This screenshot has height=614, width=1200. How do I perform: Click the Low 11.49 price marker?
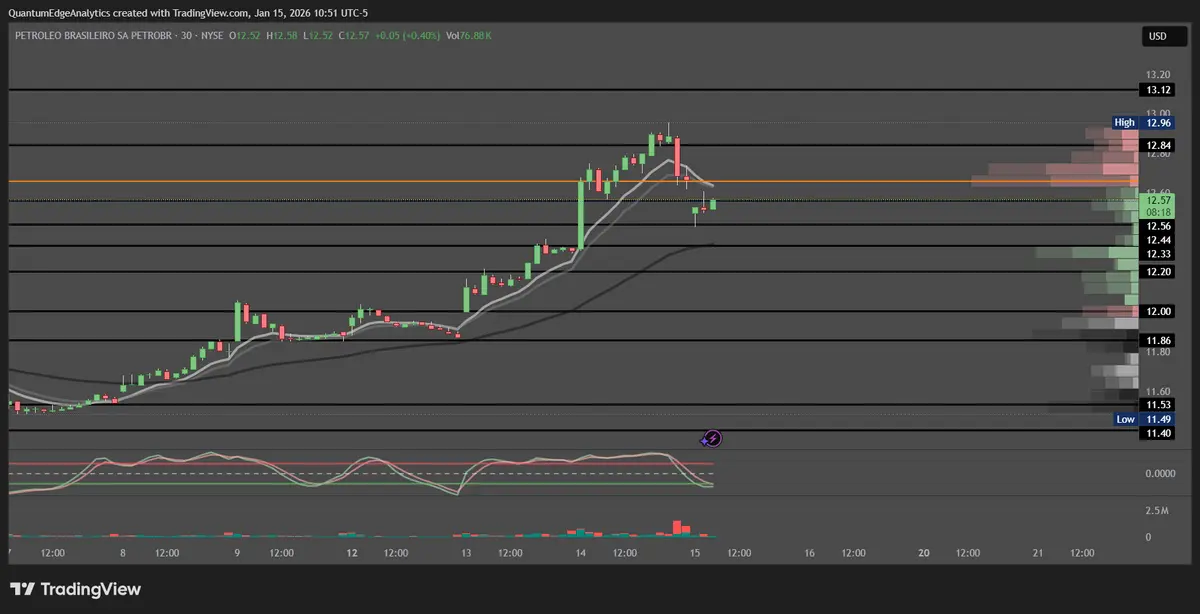[x=1143, y=419]
